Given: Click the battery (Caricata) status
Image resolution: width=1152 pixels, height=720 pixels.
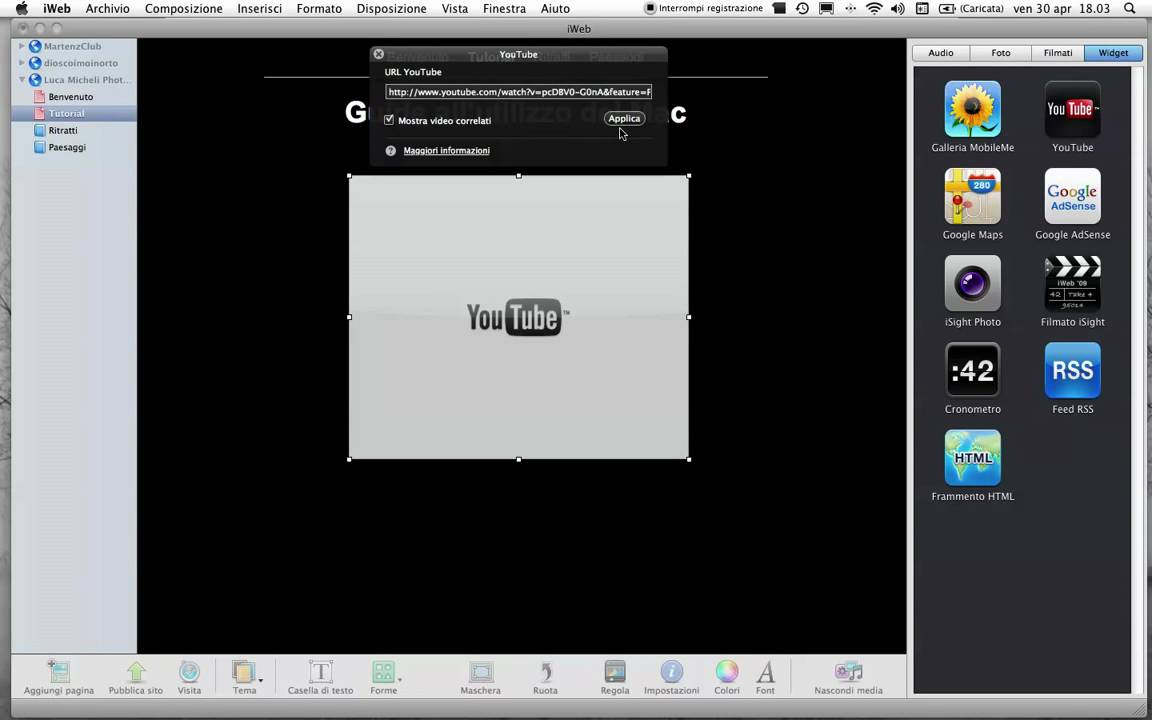Looking at the screenshot, I should click(x=971, y=9).
